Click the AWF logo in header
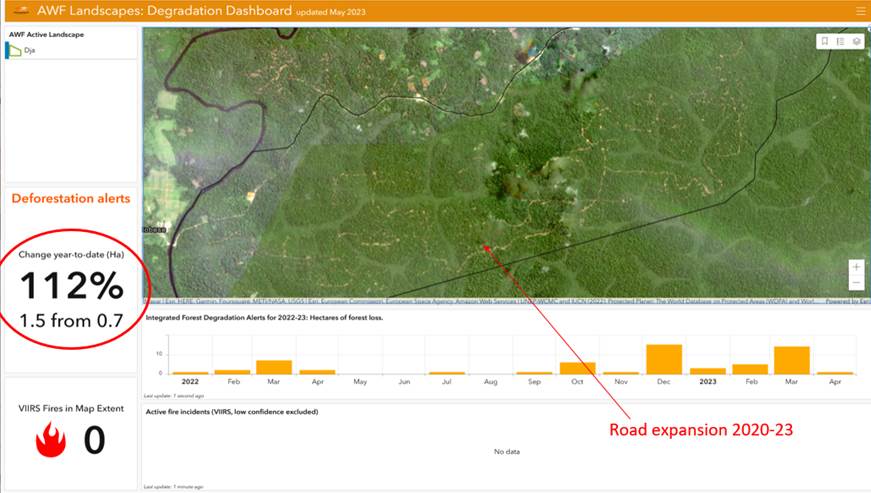This screenshot has width=871, height=493. (21, 11)
